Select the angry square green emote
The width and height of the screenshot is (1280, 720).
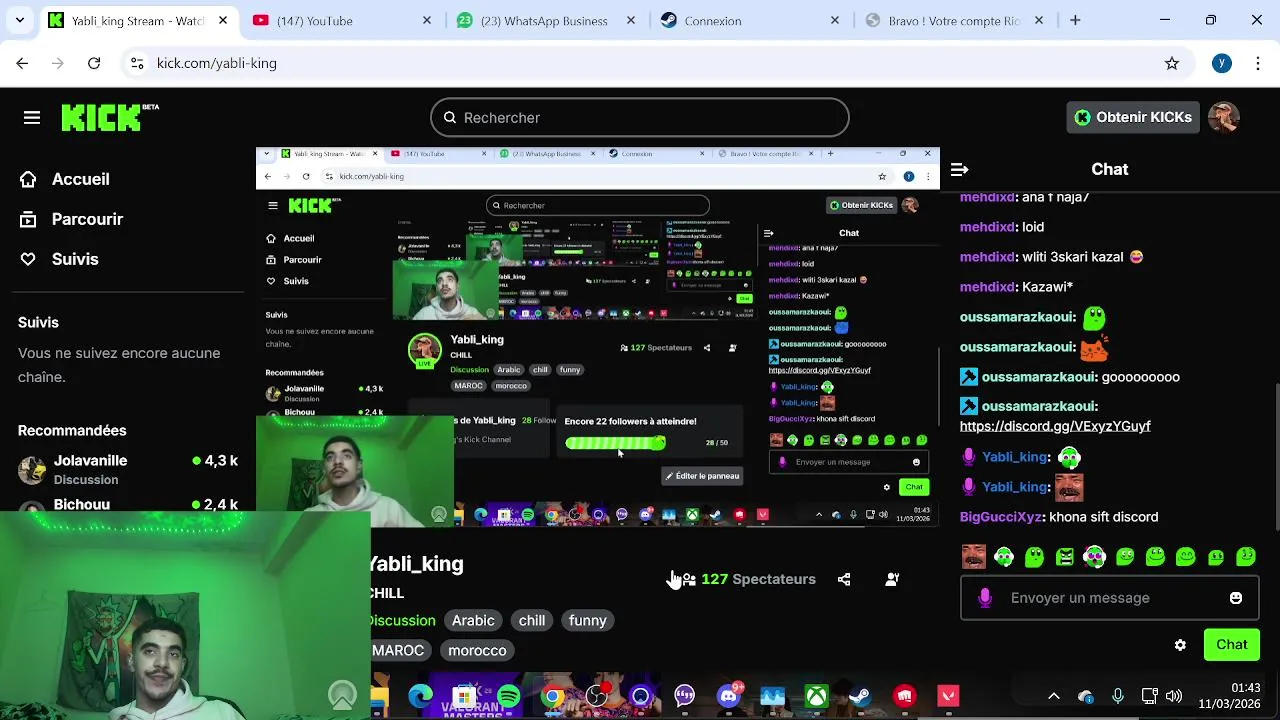point(1065,556)
